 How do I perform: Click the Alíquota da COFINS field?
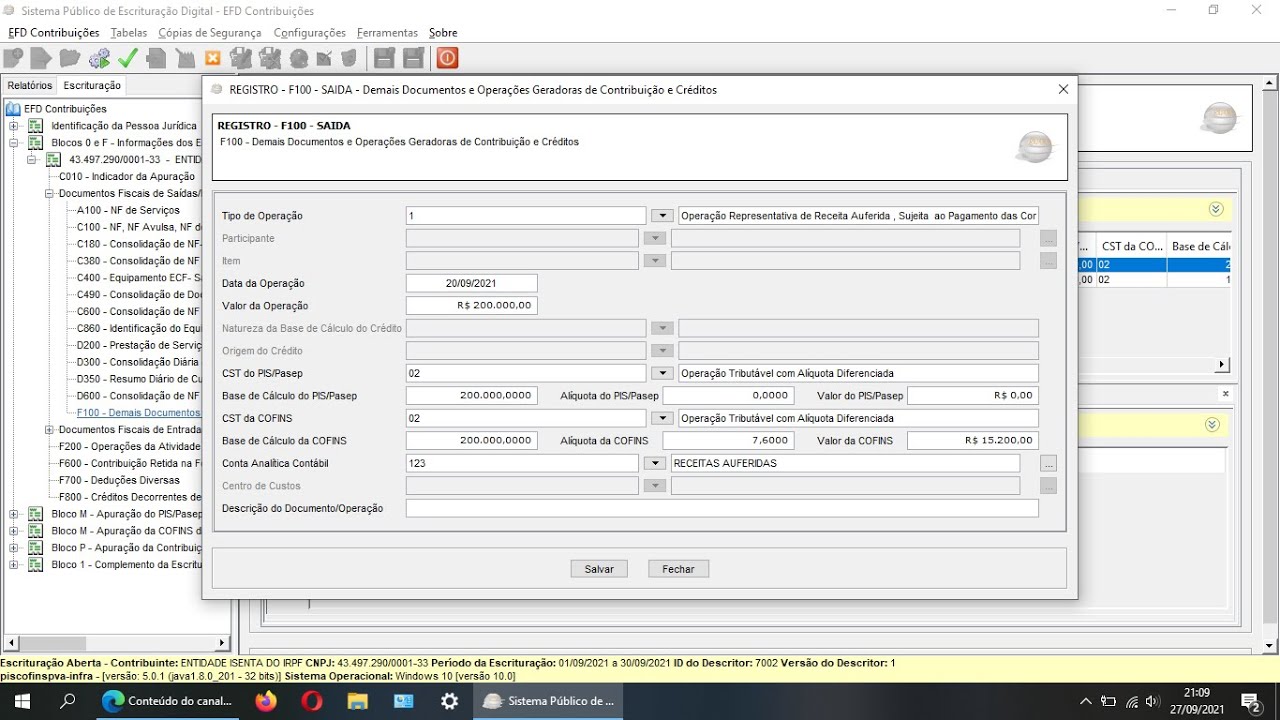729,441
